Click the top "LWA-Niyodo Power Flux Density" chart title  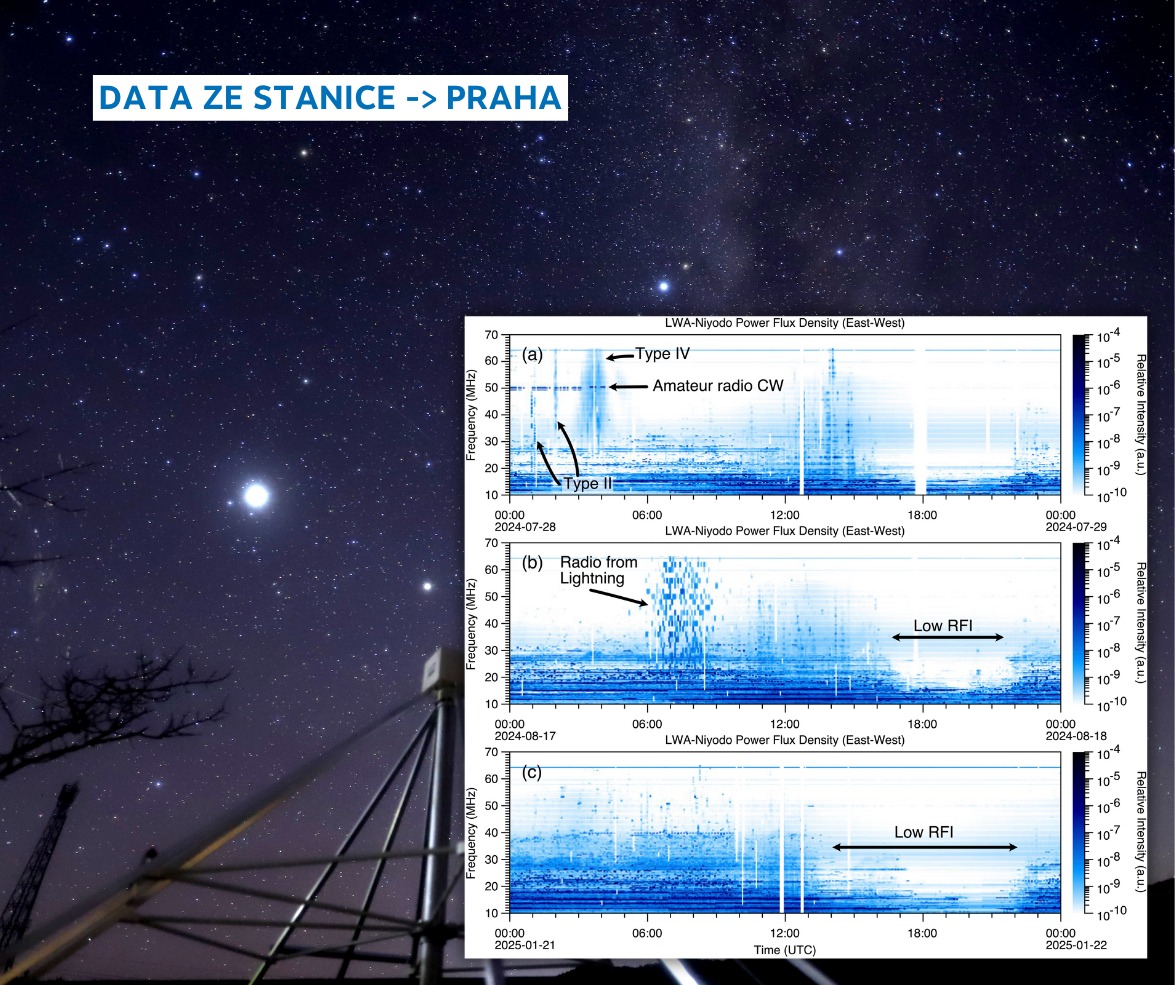tap(784, 323)
